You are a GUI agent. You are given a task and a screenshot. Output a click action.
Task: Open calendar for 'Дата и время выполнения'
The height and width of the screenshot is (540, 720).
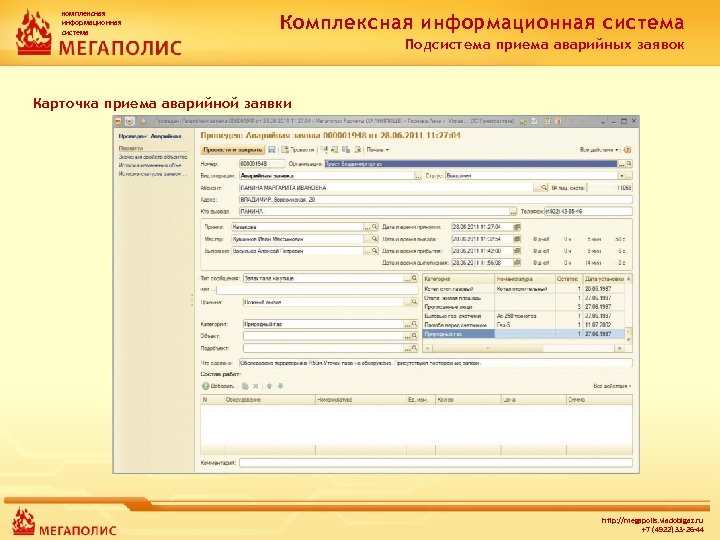[x=517, y=263]
